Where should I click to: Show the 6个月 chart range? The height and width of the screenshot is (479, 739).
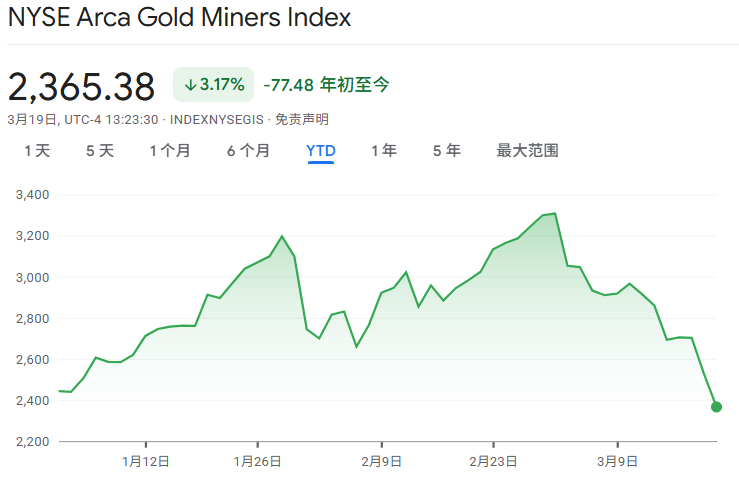248,151
